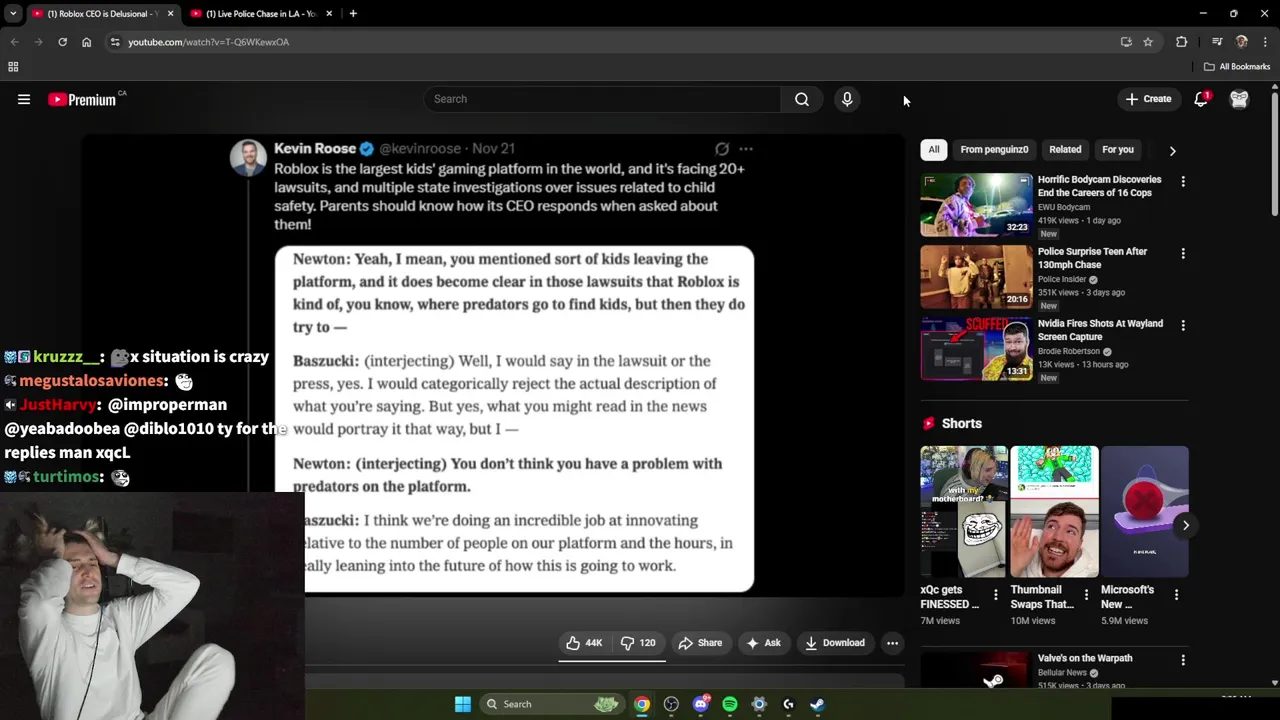Image resolution: width=1280 pixels, height=720 pixels.
Task: Dislike the video showing 120
Action: tap(638, 643)
